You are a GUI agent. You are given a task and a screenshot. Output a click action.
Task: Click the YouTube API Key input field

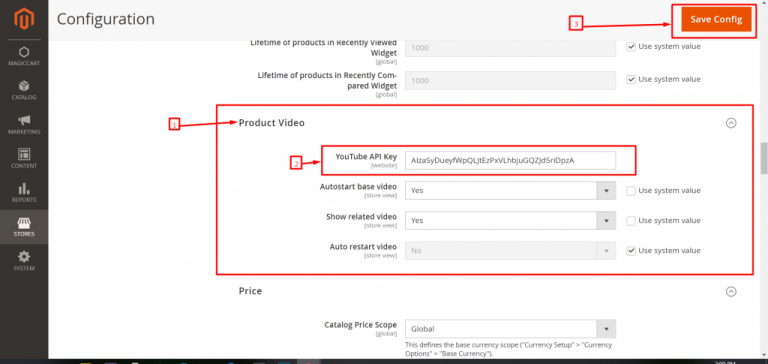coord(510,160)
